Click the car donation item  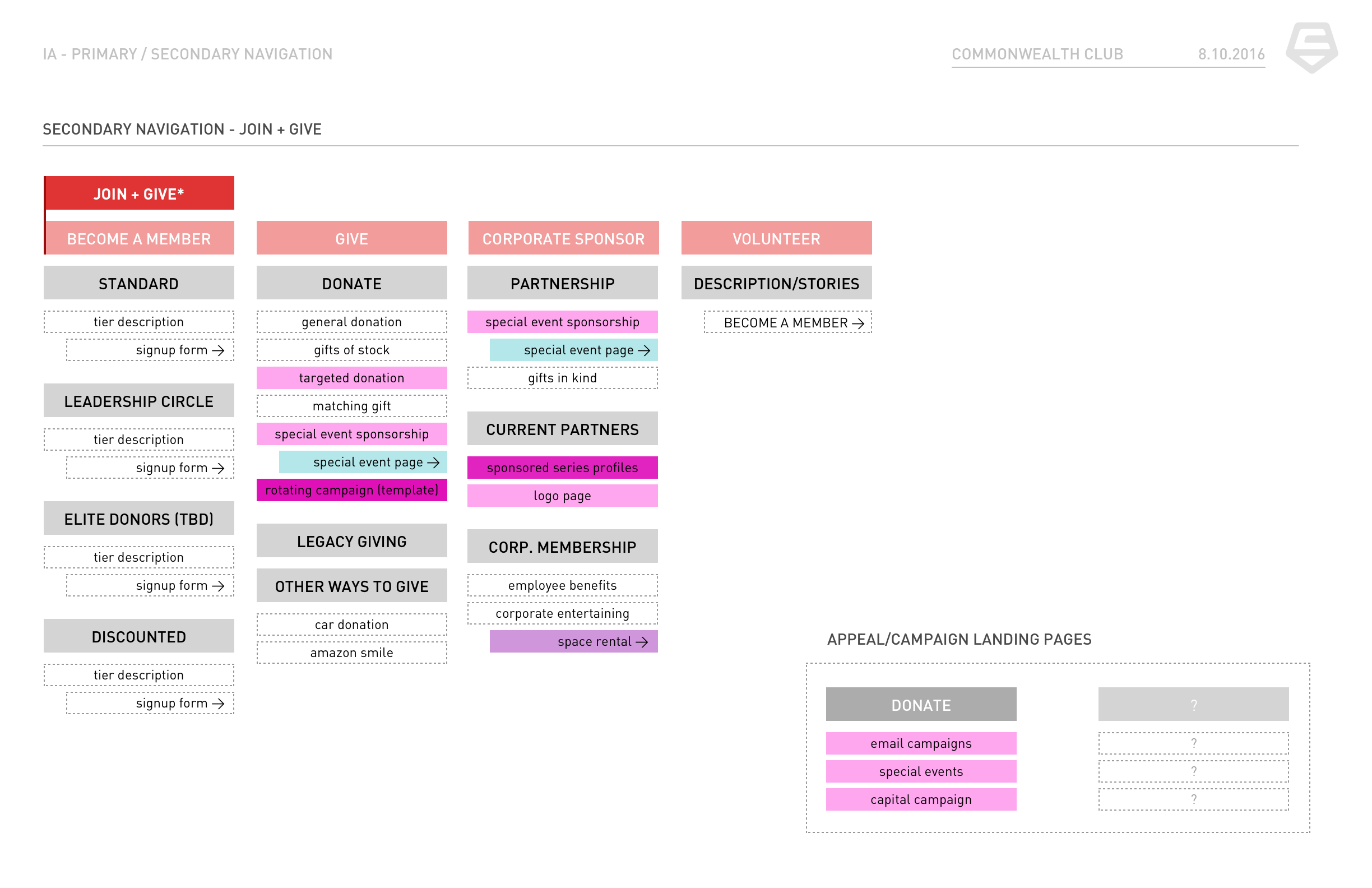pos(351,625)
